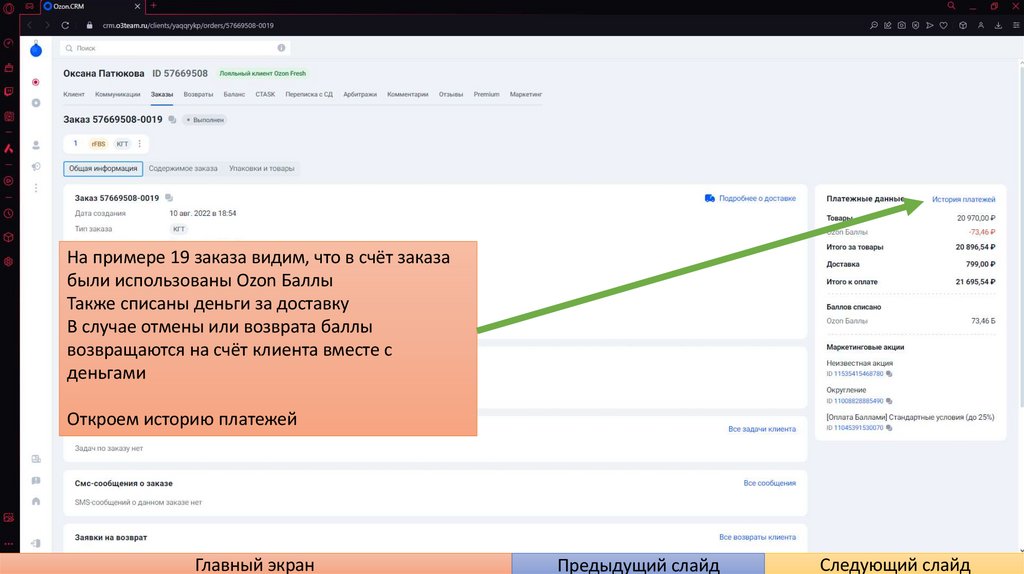Open the Отзывы tab

click(x=451, y=94)
